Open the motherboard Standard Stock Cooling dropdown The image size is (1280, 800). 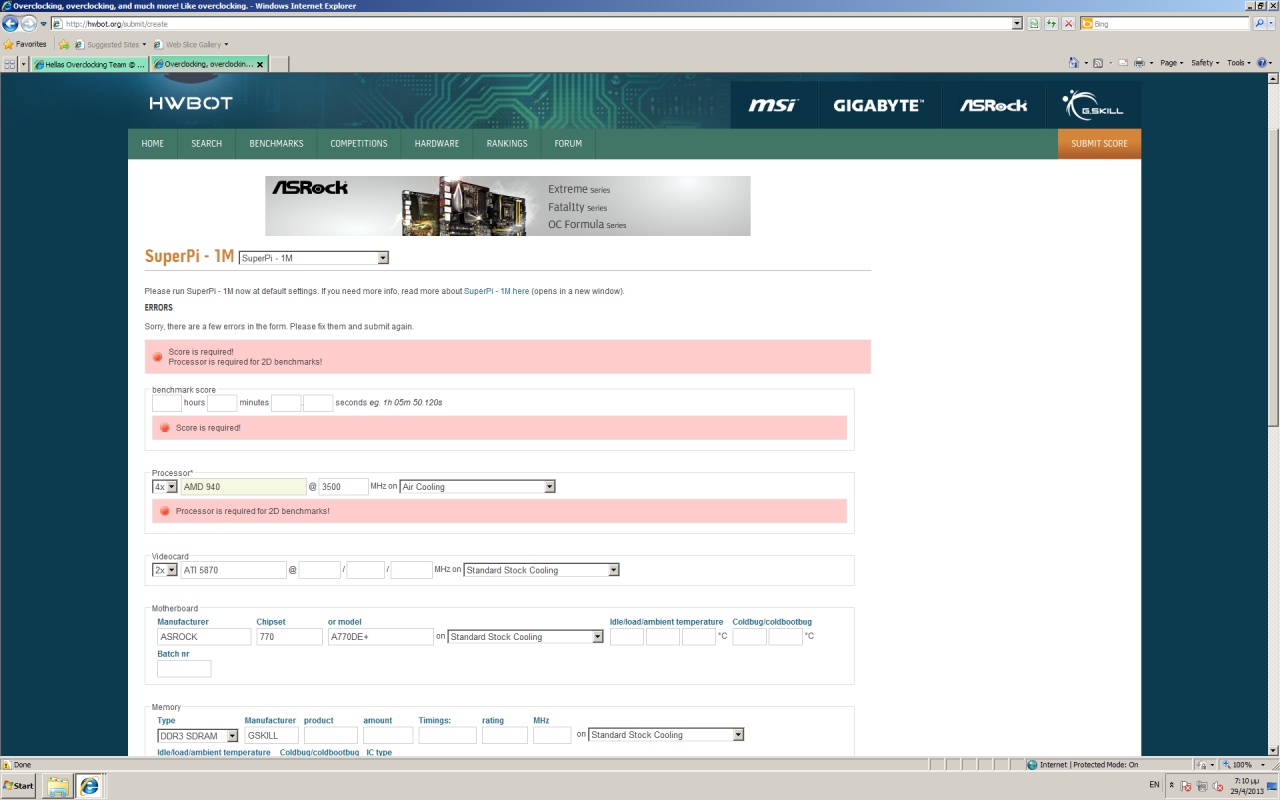526,637
